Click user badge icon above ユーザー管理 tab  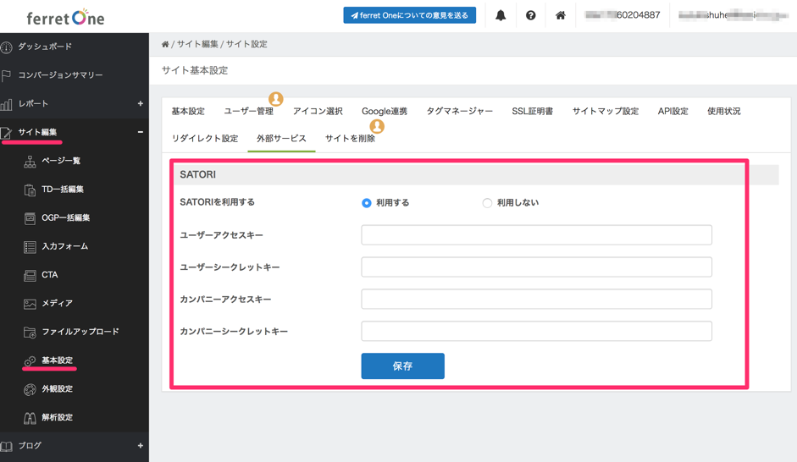pos(276,98)
